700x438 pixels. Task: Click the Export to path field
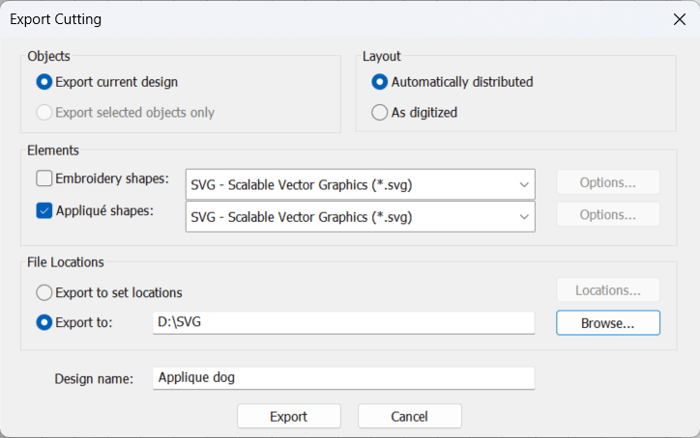point(343,323)
